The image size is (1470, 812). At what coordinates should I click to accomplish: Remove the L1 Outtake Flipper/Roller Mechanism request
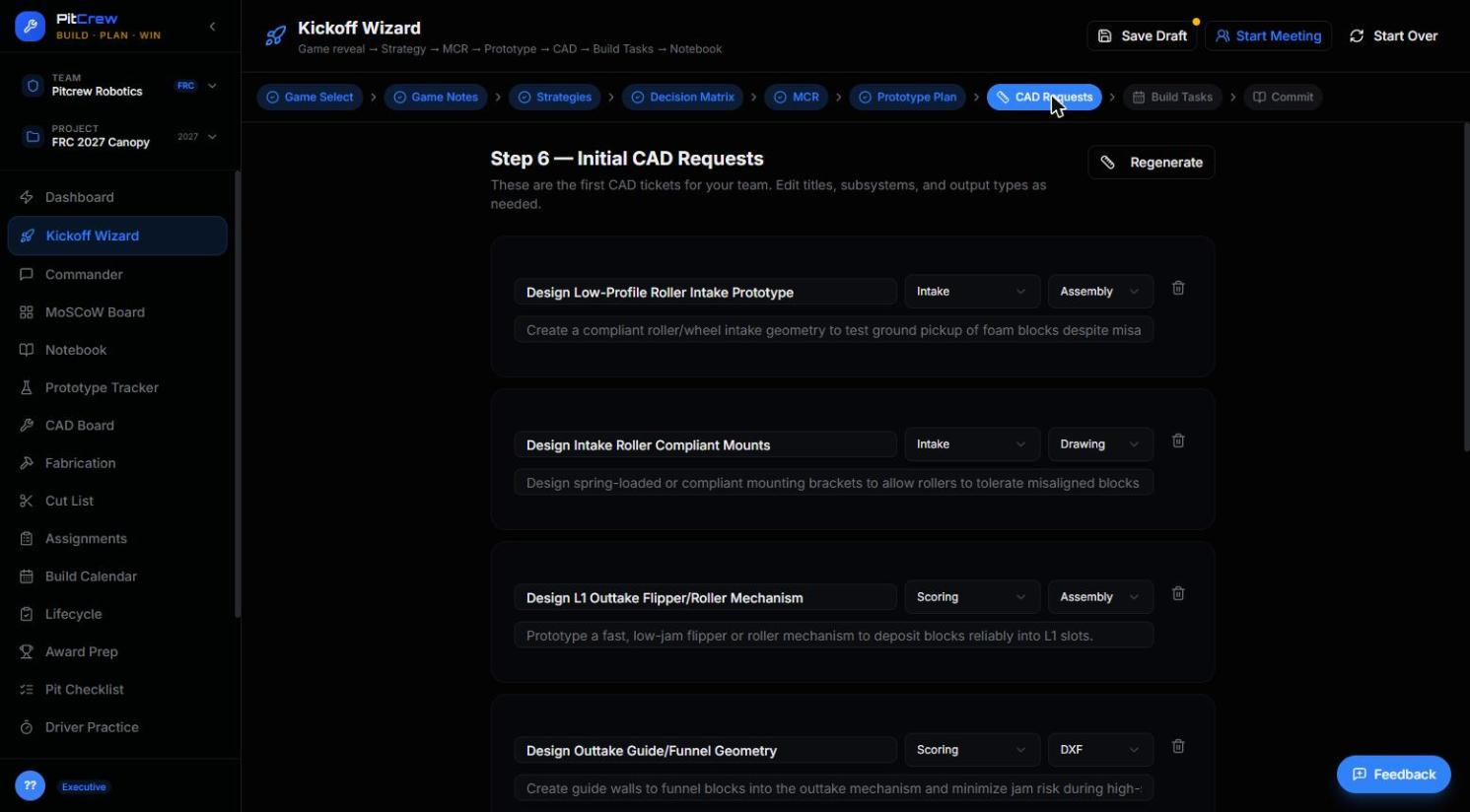point(1178,594)
